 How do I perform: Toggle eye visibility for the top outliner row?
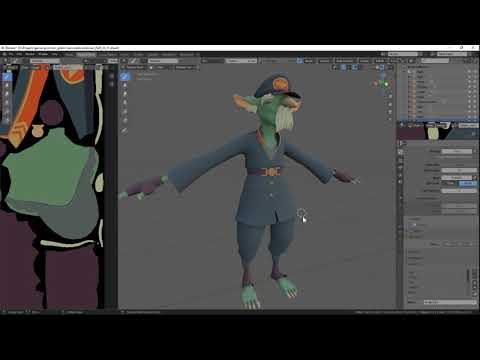[x=469, y=72]
